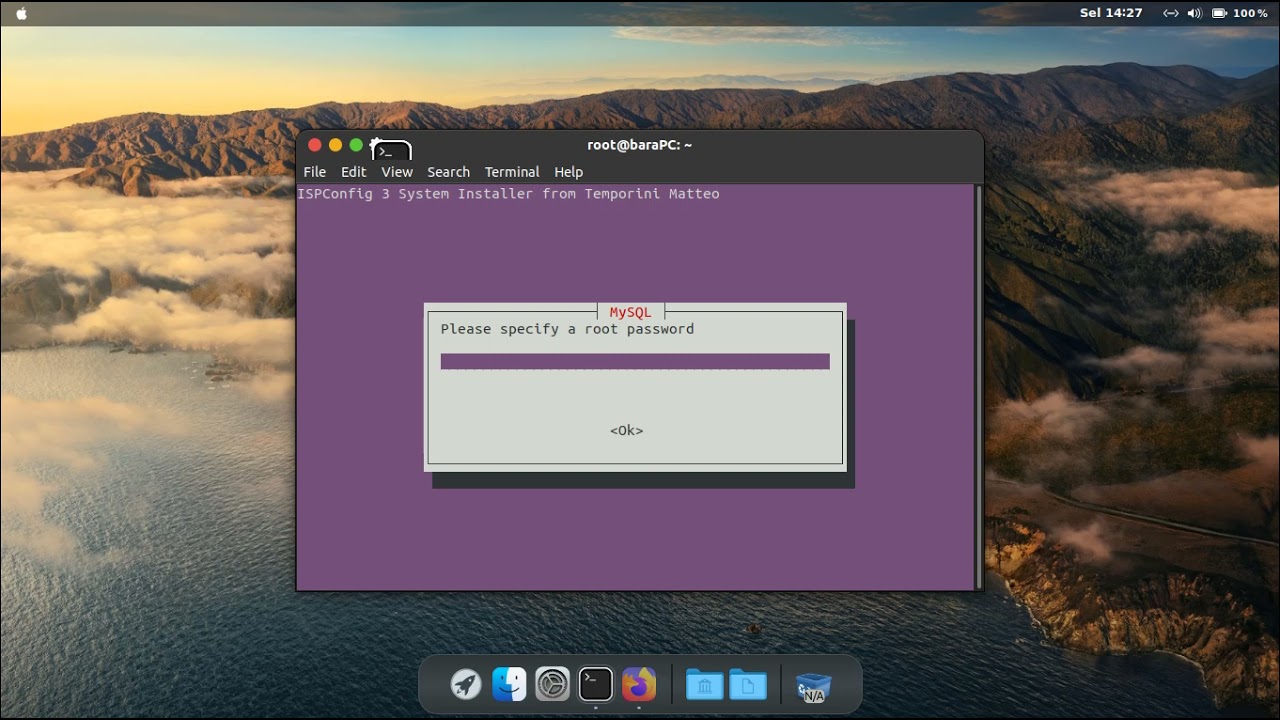Maximize the terminal with green button

pyautogui.click(x=356, y=145)
